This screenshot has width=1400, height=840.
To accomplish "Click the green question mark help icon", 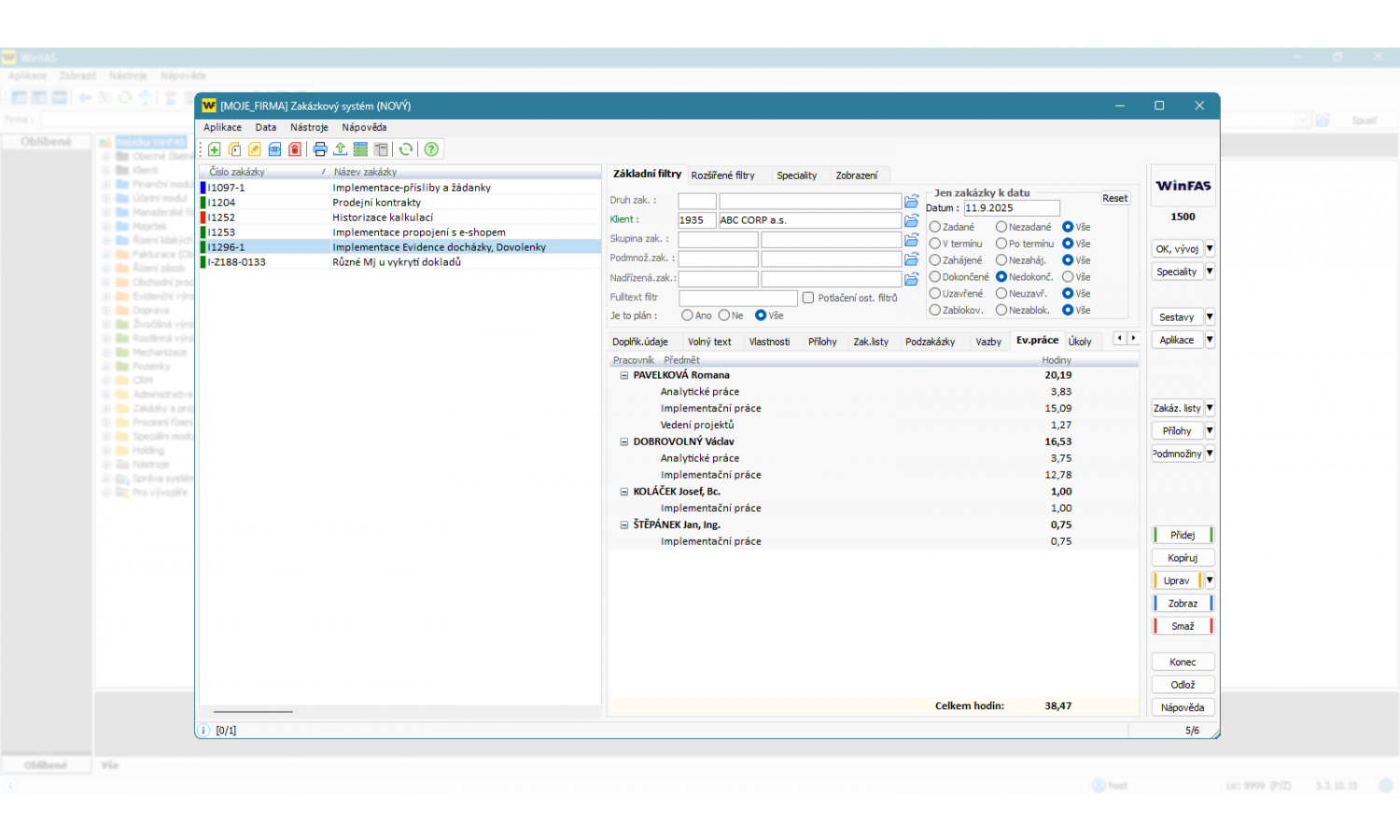I will [x=431, y=149].
